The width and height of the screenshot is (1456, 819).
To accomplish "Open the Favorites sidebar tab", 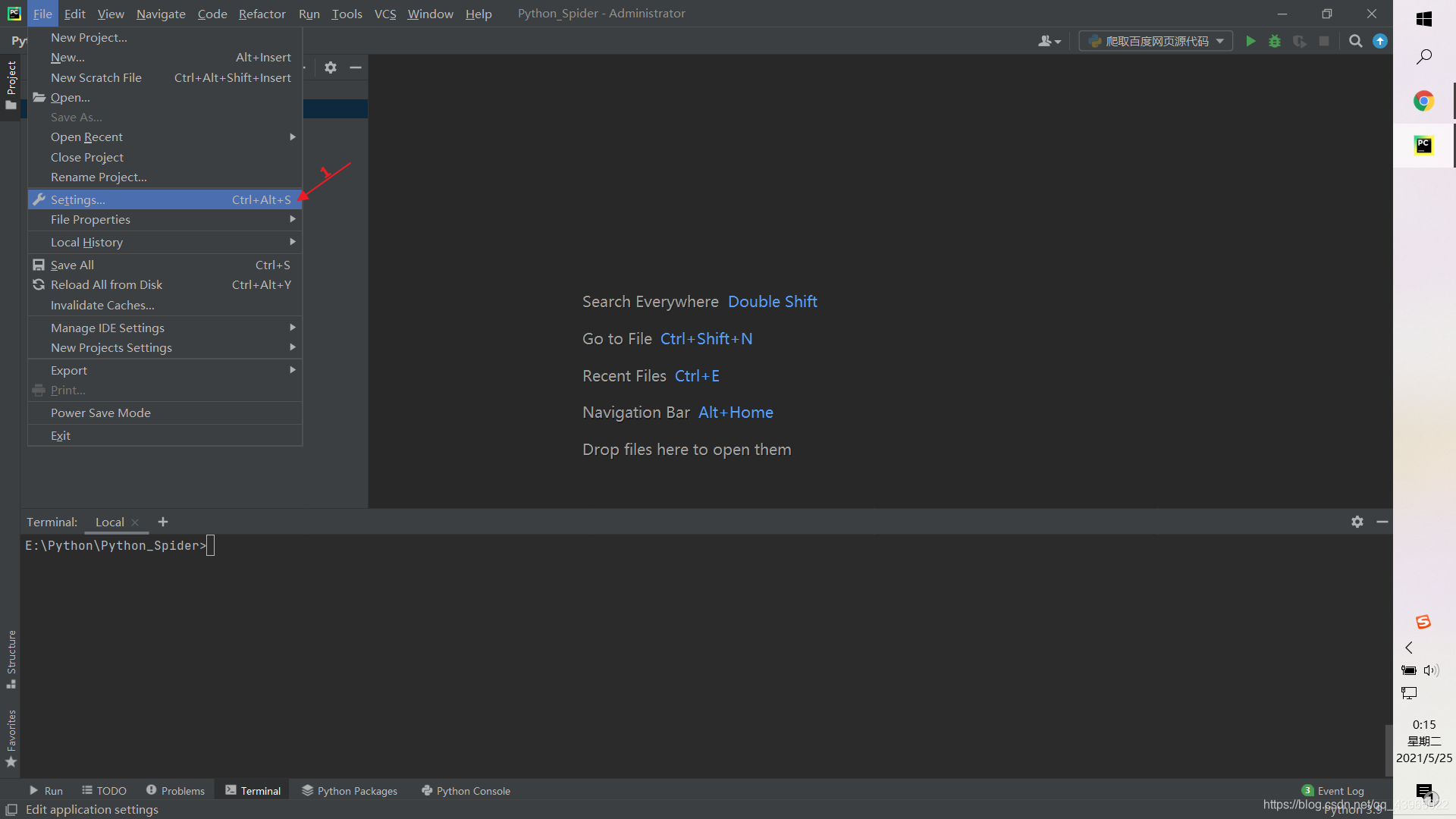I will (11, 739).
